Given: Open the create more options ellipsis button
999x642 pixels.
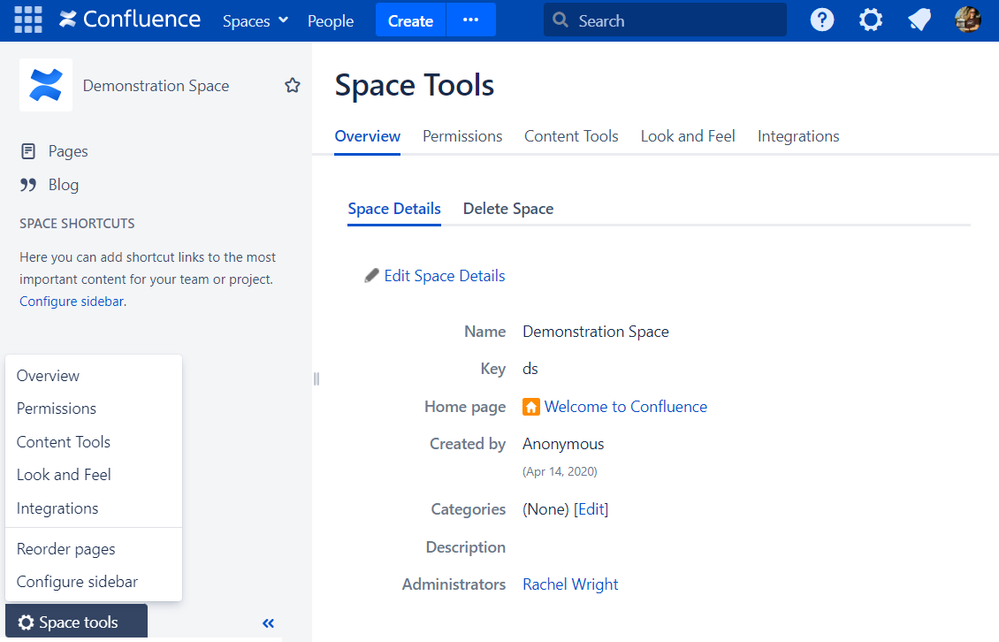Looking at the screenshot, I should tap(471, 20).
